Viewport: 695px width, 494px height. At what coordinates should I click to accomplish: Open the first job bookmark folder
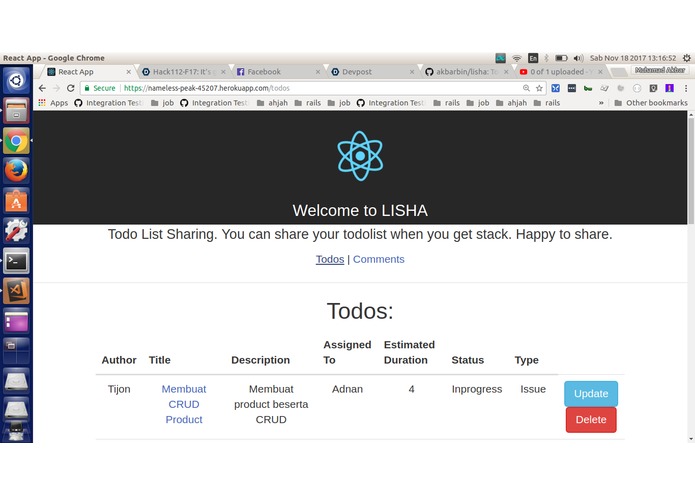click(x=162, y=103)
